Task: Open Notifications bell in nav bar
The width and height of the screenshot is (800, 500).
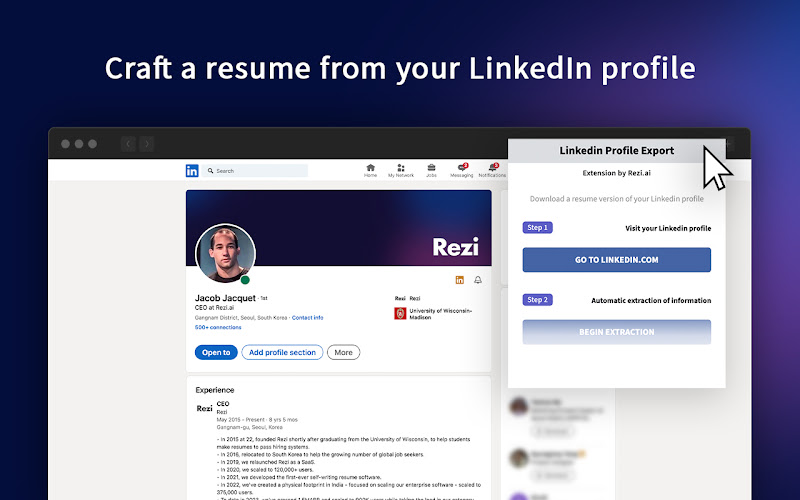Action: pos(492,170)
